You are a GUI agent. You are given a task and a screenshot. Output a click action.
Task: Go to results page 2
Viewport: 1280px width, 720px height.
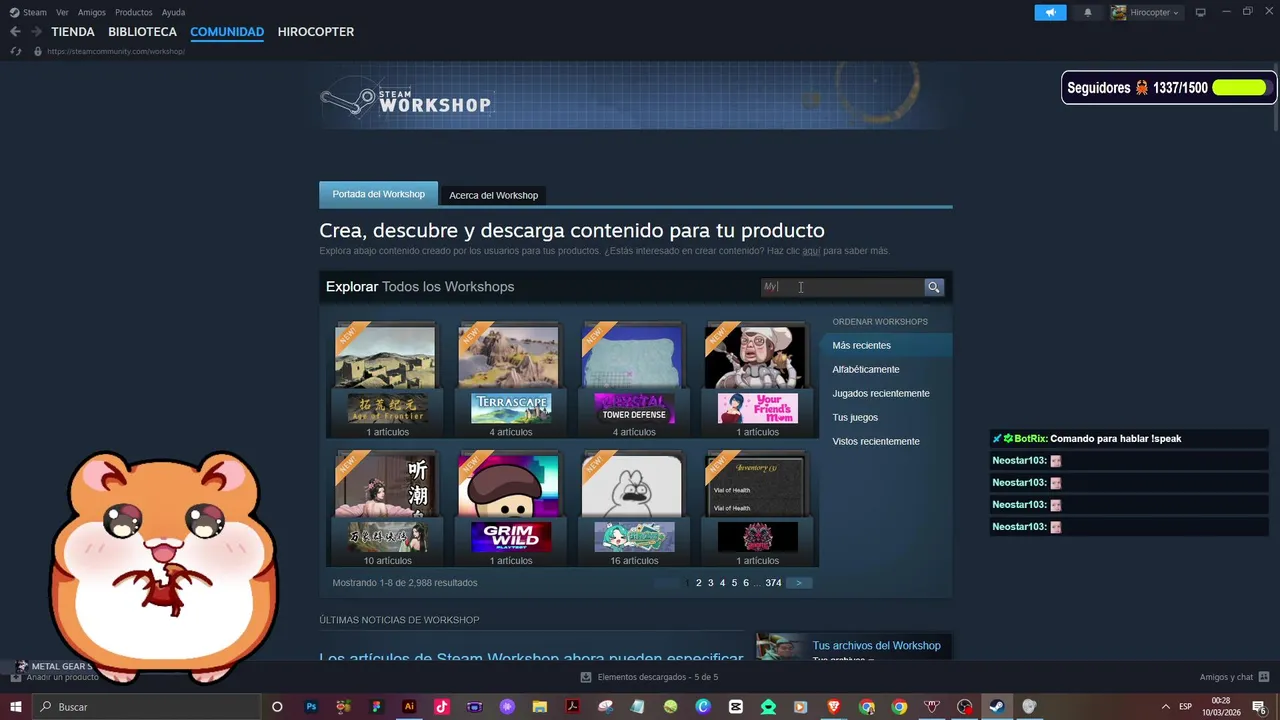click(699, 583)
